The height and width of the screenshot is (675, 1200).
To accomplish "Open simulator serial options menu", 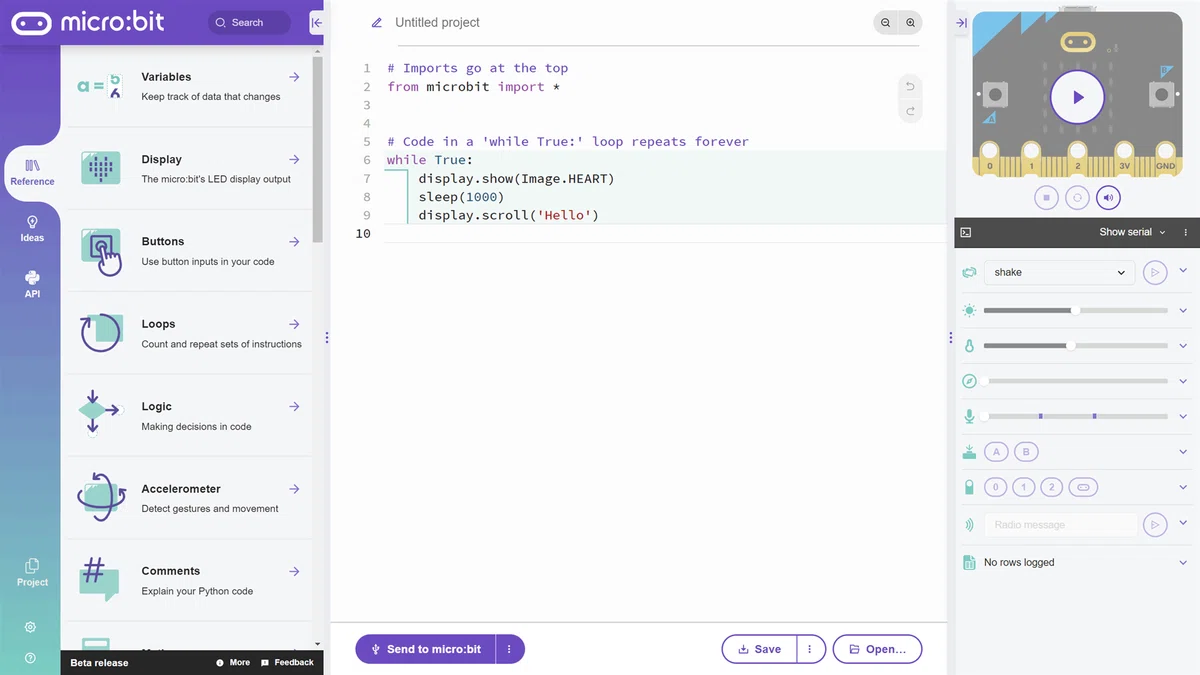I will [1186, 232].
